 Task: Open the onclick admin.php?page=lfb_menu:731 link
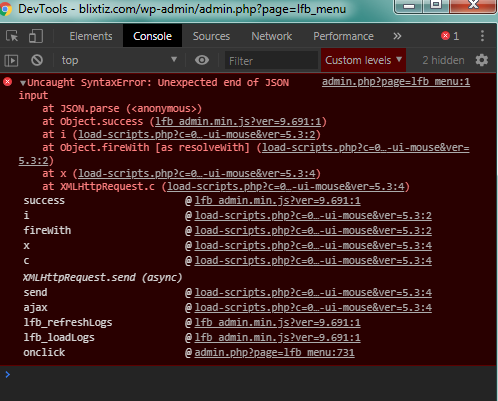pos(274,352)
